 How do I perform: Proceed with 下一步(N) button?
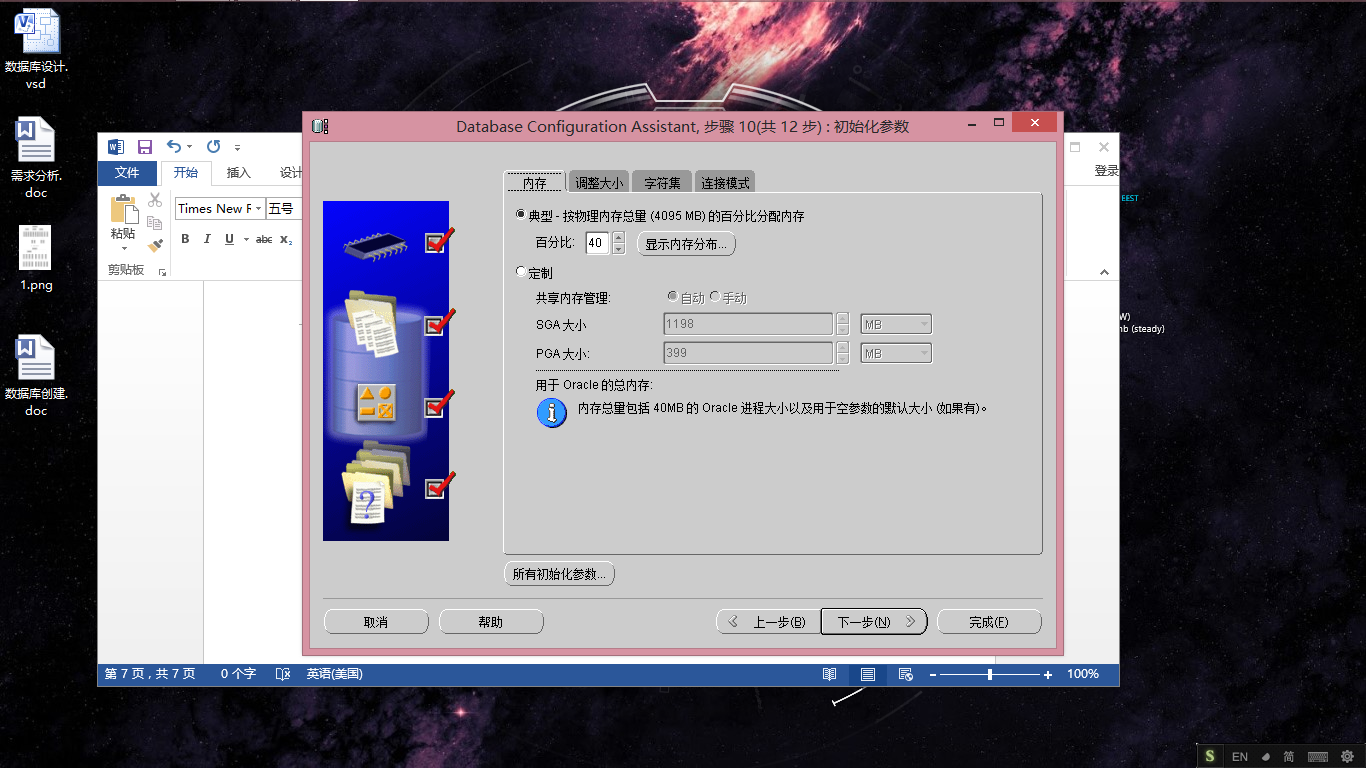coord(874,622)
